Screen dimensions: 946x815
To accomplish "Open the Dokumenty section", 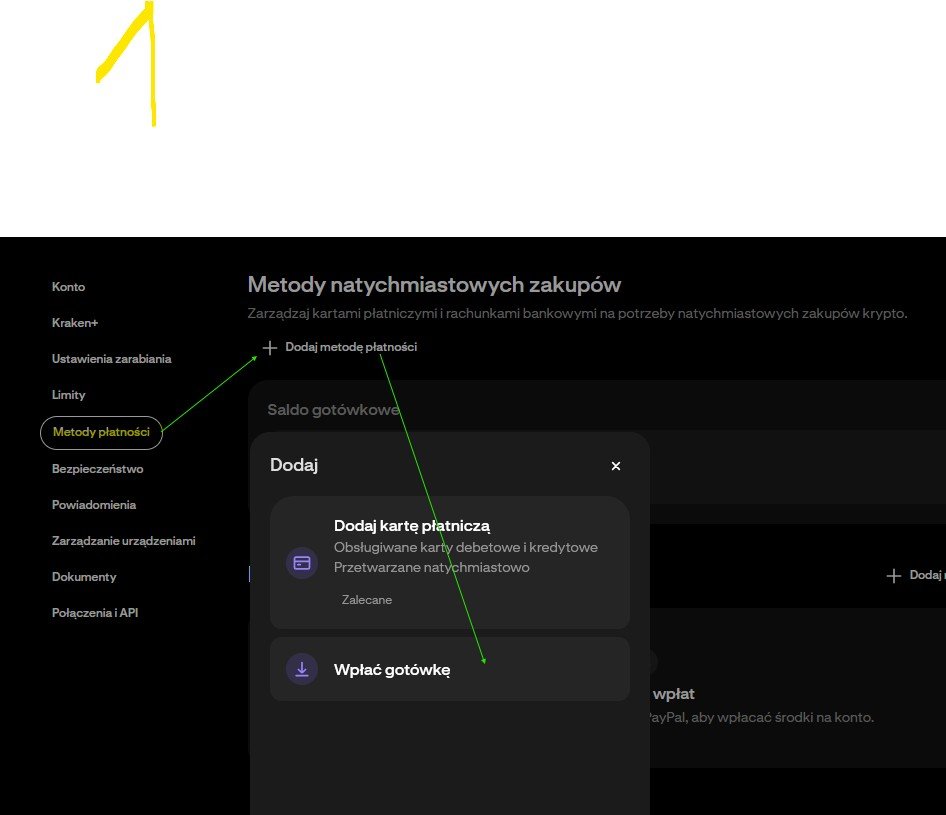I will [x=84, y=577].
